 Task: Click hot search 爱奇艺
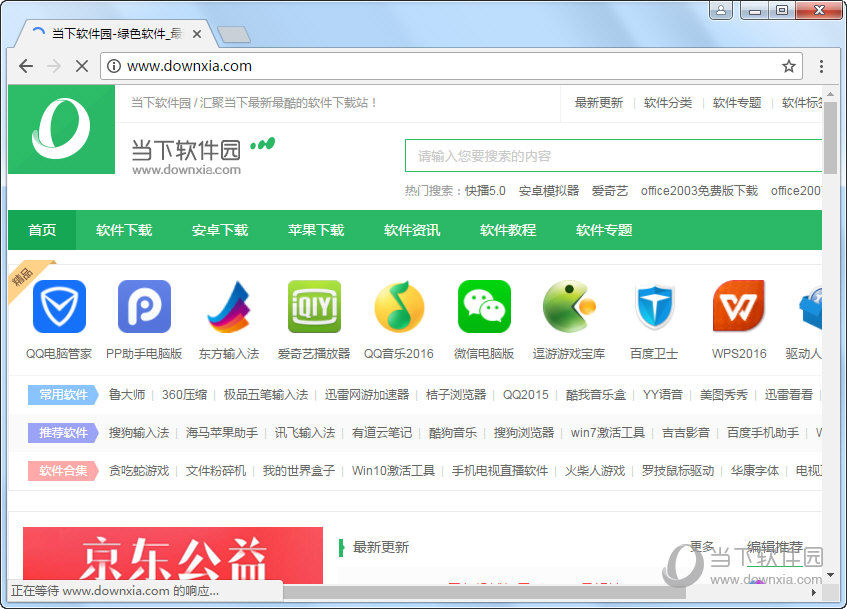click(x=610, y=191)
